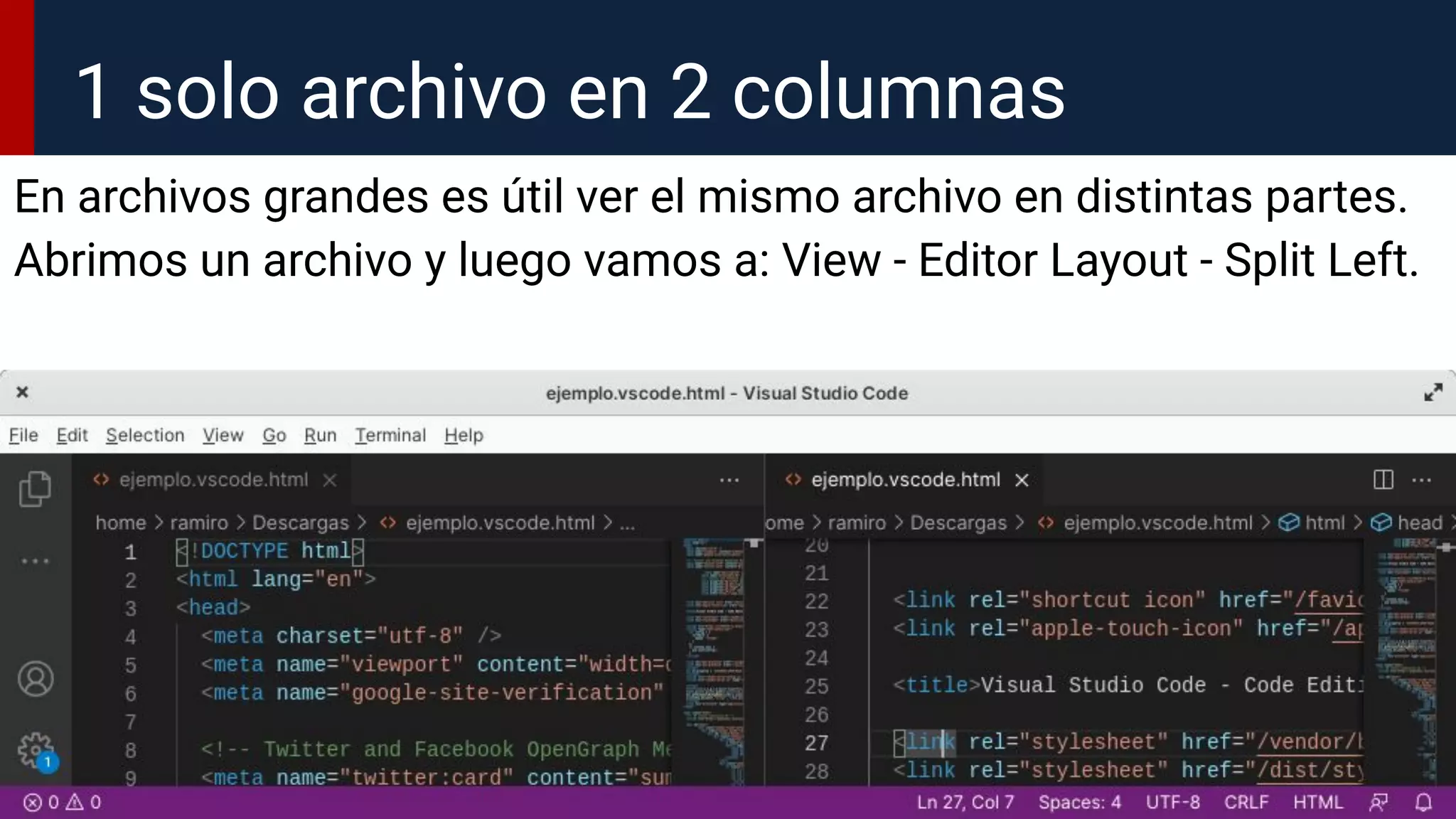This screenshot has height=819, width=1456.
Task: Open More Actions ellipsis in left editor group
Action: [x=729, y=481]
